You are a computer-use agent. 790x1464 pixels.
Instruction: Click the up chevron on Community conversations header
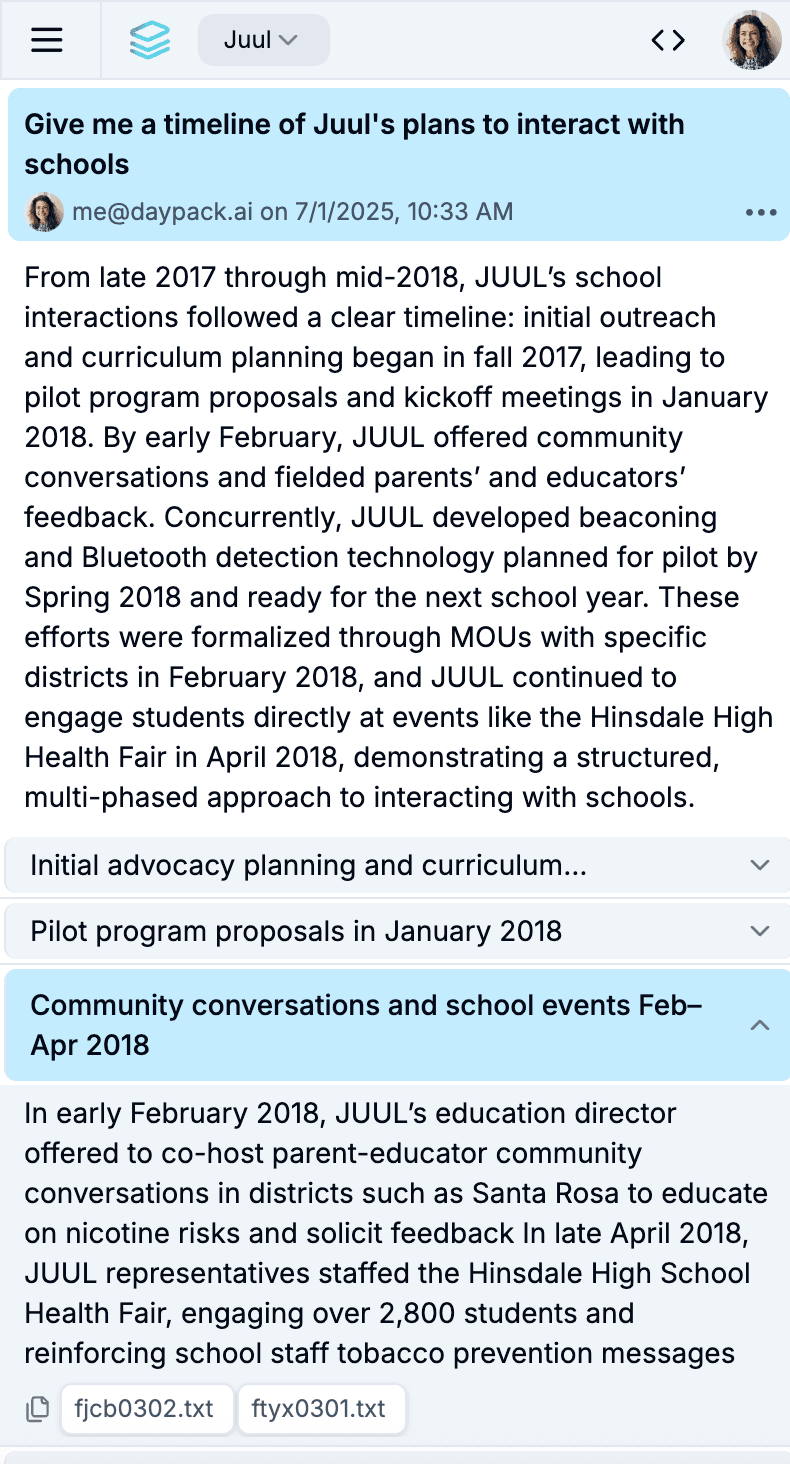760,1025
